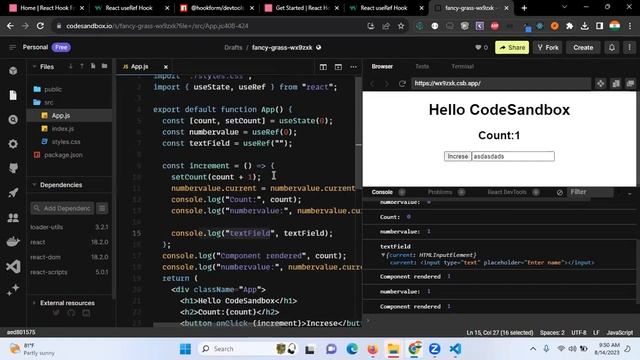Open Chrome extensions puzzle icon
Screen dimensions: 640x360
click(x=569, y=26)
